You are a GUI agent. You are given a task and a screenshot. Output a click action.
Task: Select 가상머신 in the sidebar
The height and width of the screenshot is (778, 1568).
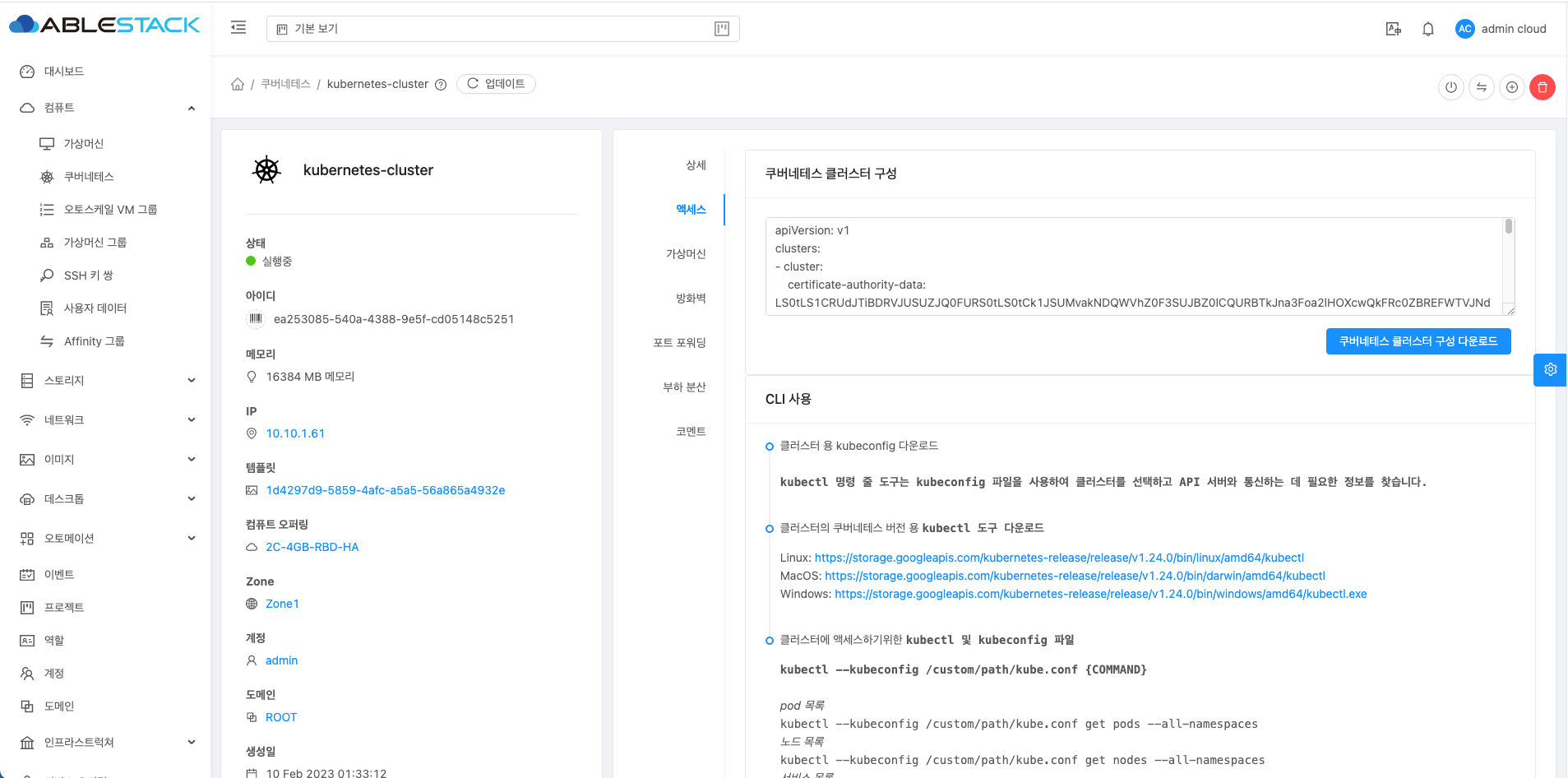click(x=84, y=144)
